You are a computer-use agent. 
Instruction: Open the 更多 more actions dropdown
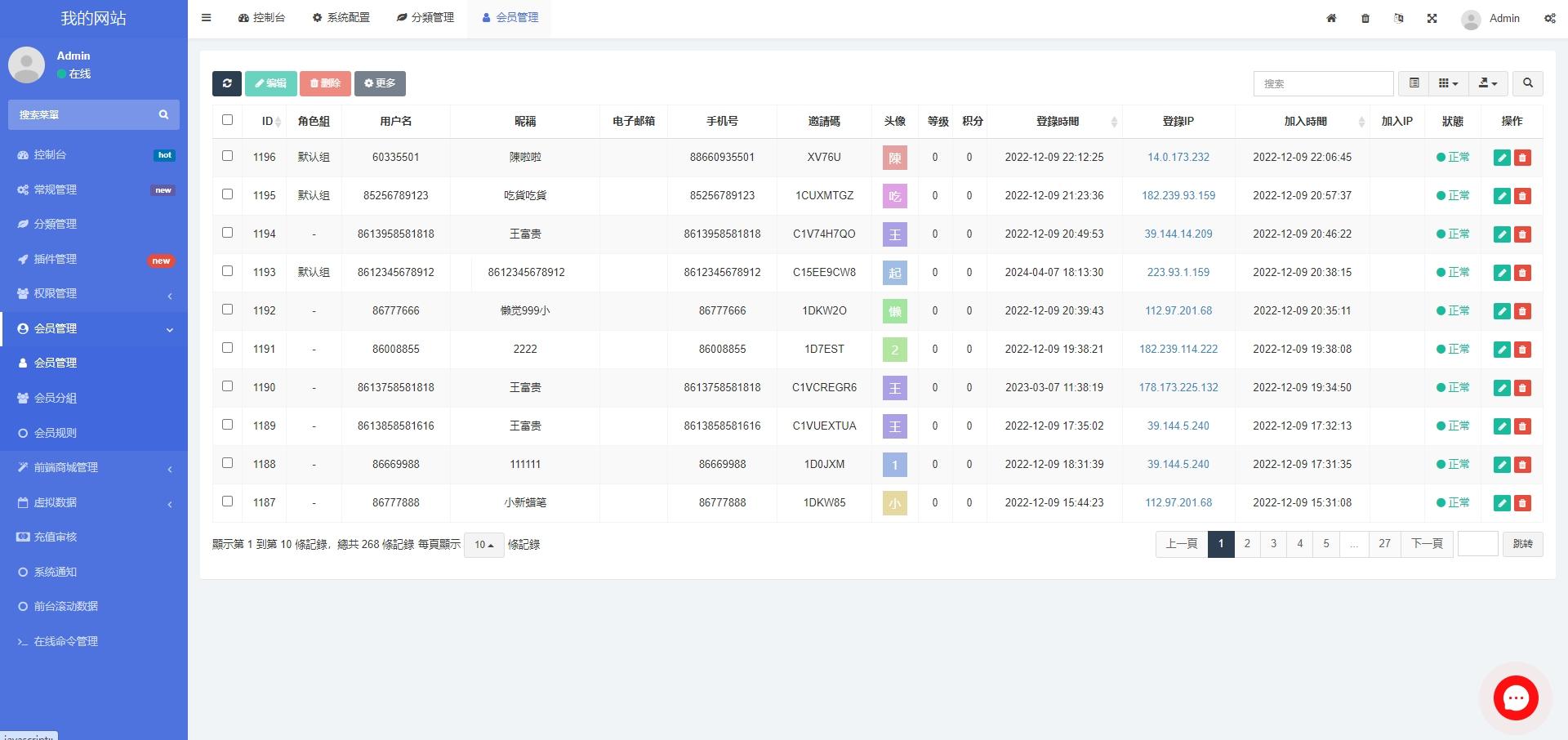coord(380,83)
